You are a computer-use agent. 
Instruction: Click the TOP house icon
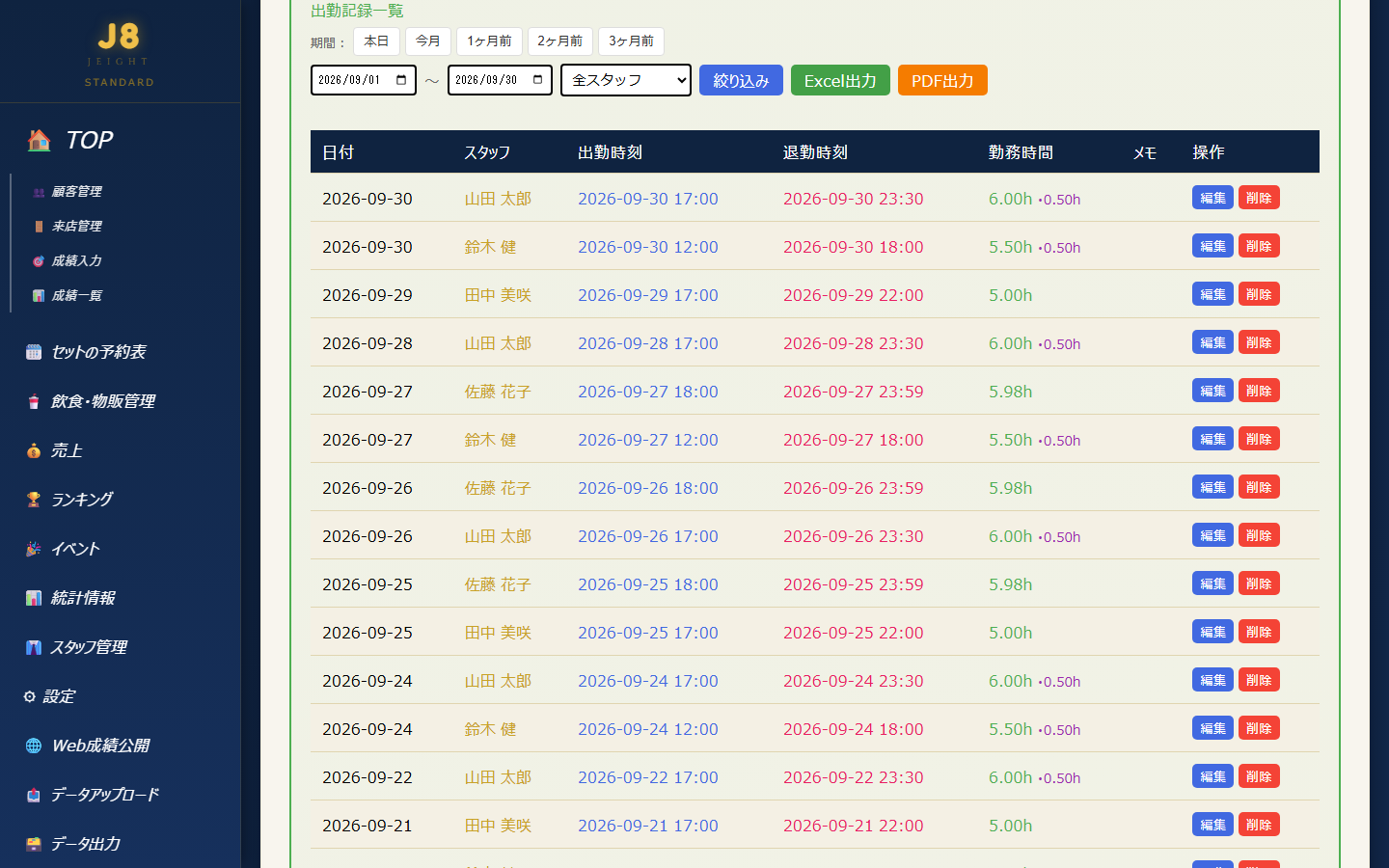click(40, 141)
